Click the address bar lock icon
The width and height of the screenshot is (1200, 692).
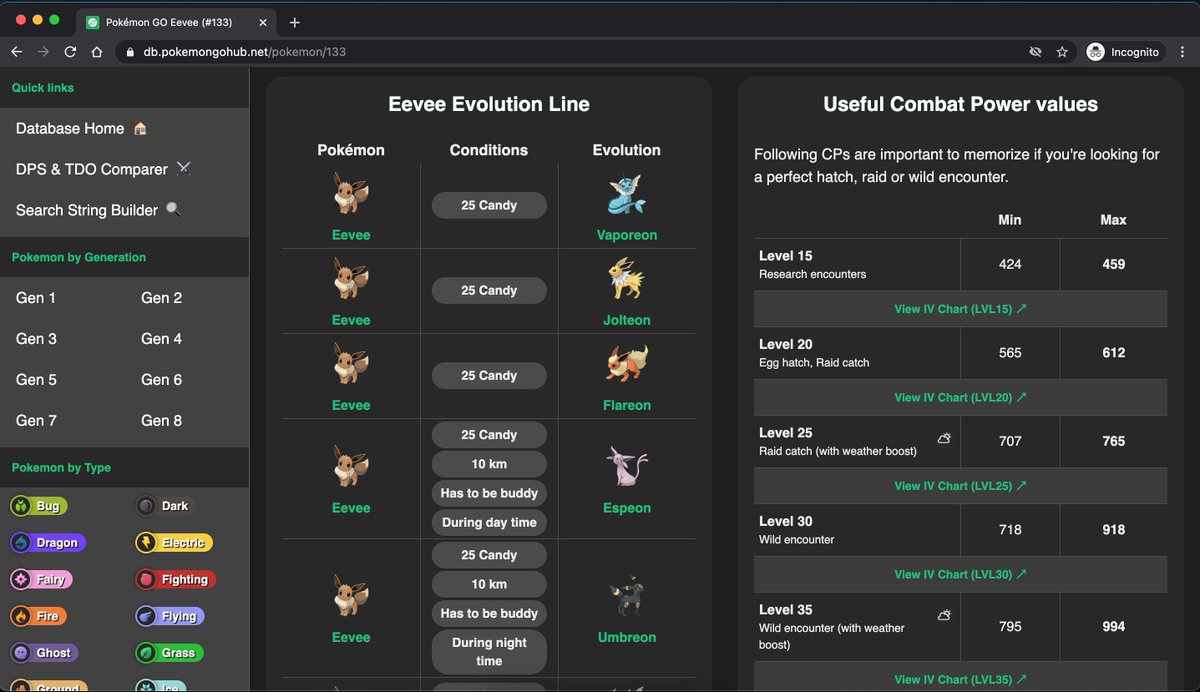click(x=129, y=52)
